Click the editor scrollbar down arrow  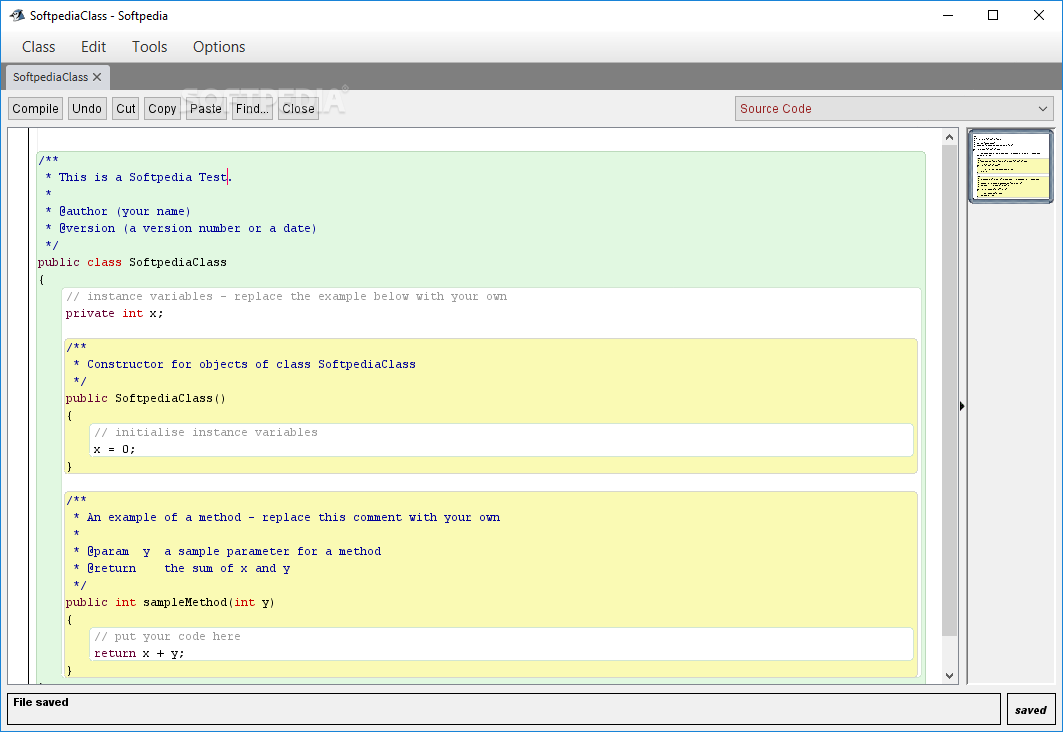coord(949,676)
